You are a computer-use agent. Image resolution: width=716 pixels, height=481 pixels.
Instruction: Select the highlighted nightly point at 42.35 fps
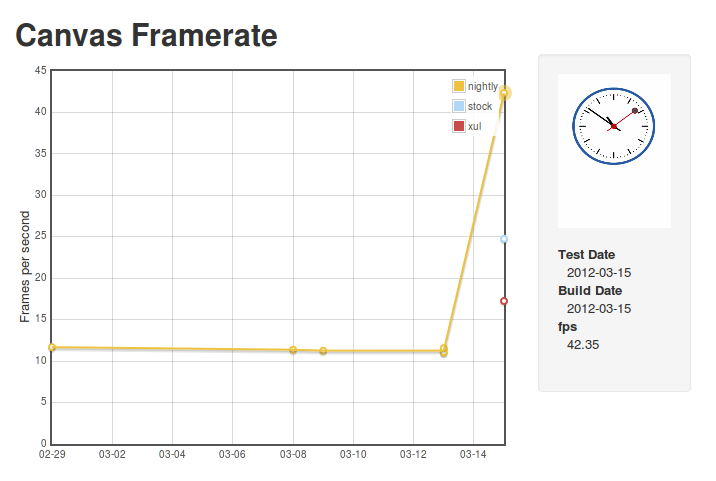click(504, 93)
